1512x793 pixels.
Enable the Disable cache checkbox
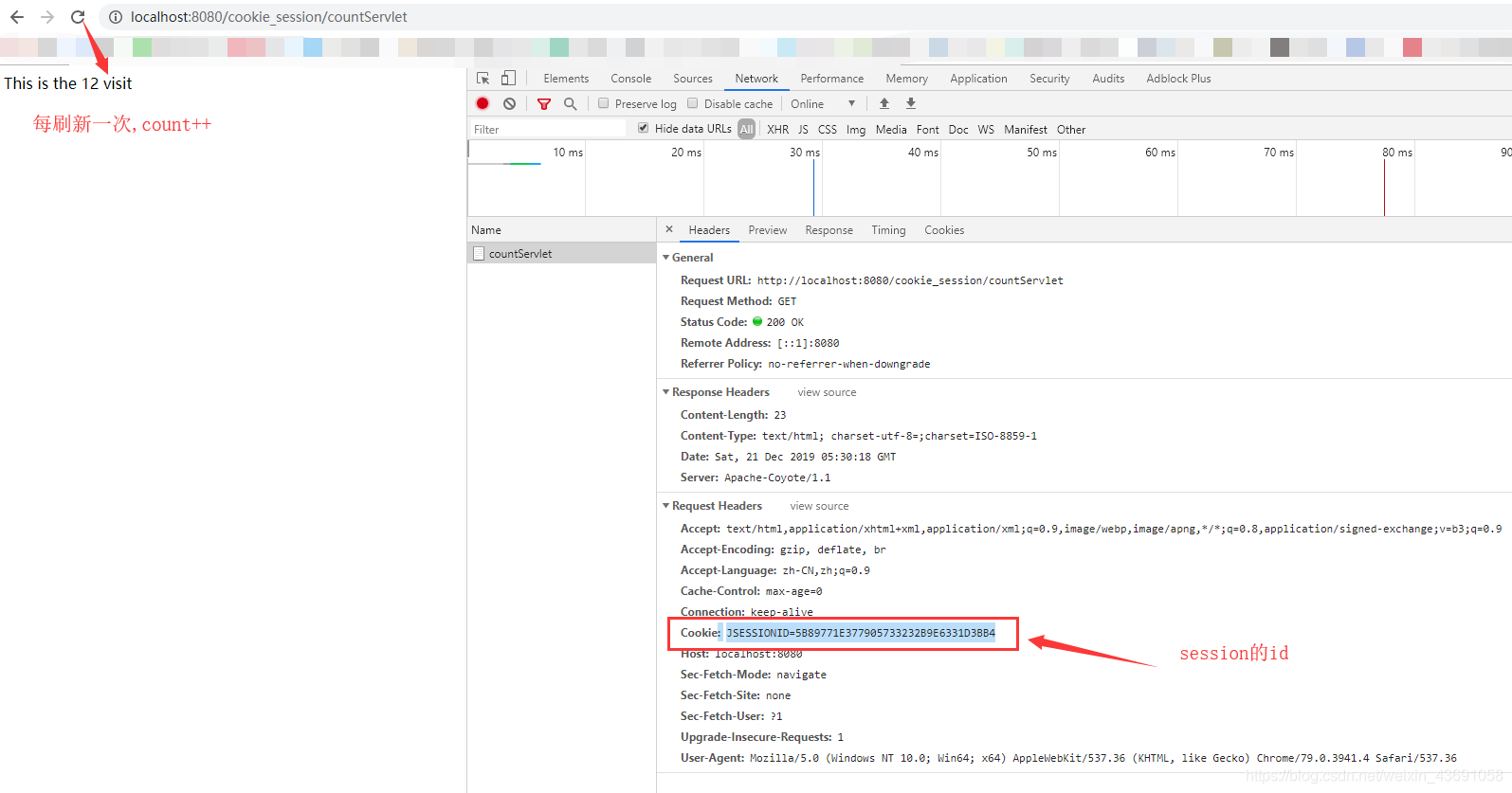point(692,103)
